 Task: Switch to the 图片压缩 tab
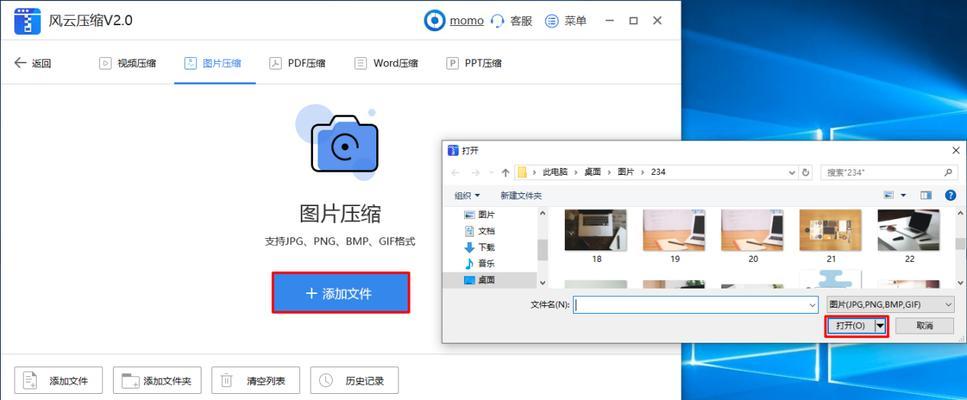click(x=213, y=63)
